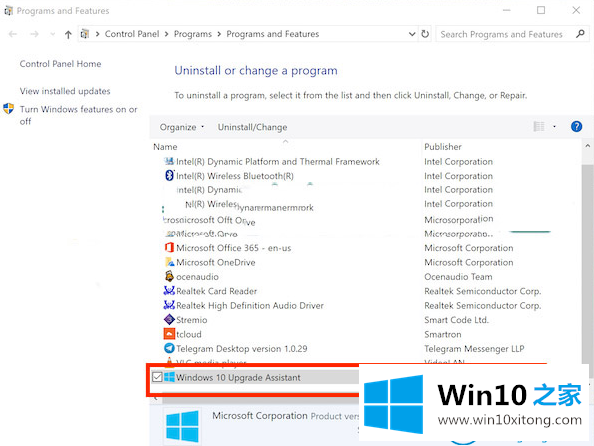Refresh the Programs and Features list
The image size is (594, 446).
coord(425,34)
